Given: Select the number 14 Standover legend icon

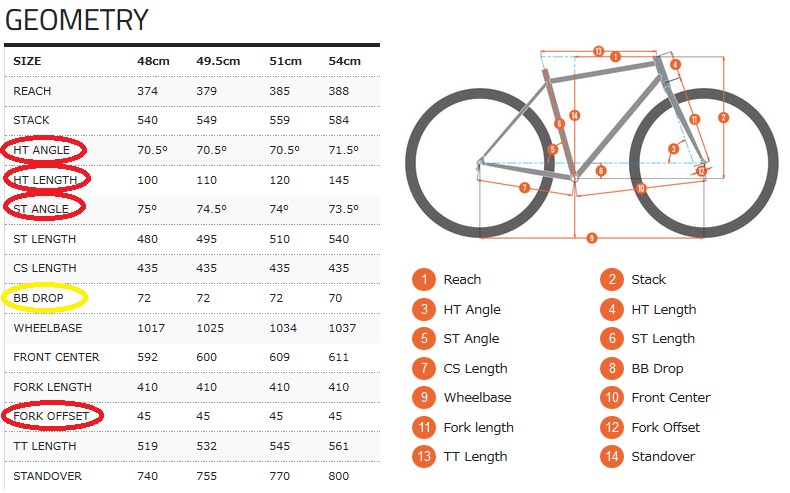Looking at the screenshot, I should [x=612, y=457].
